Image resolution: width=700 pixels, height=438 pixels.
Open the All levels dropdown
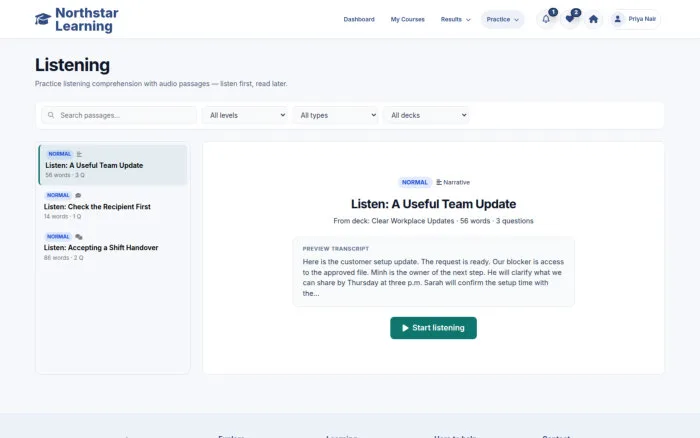246,115
